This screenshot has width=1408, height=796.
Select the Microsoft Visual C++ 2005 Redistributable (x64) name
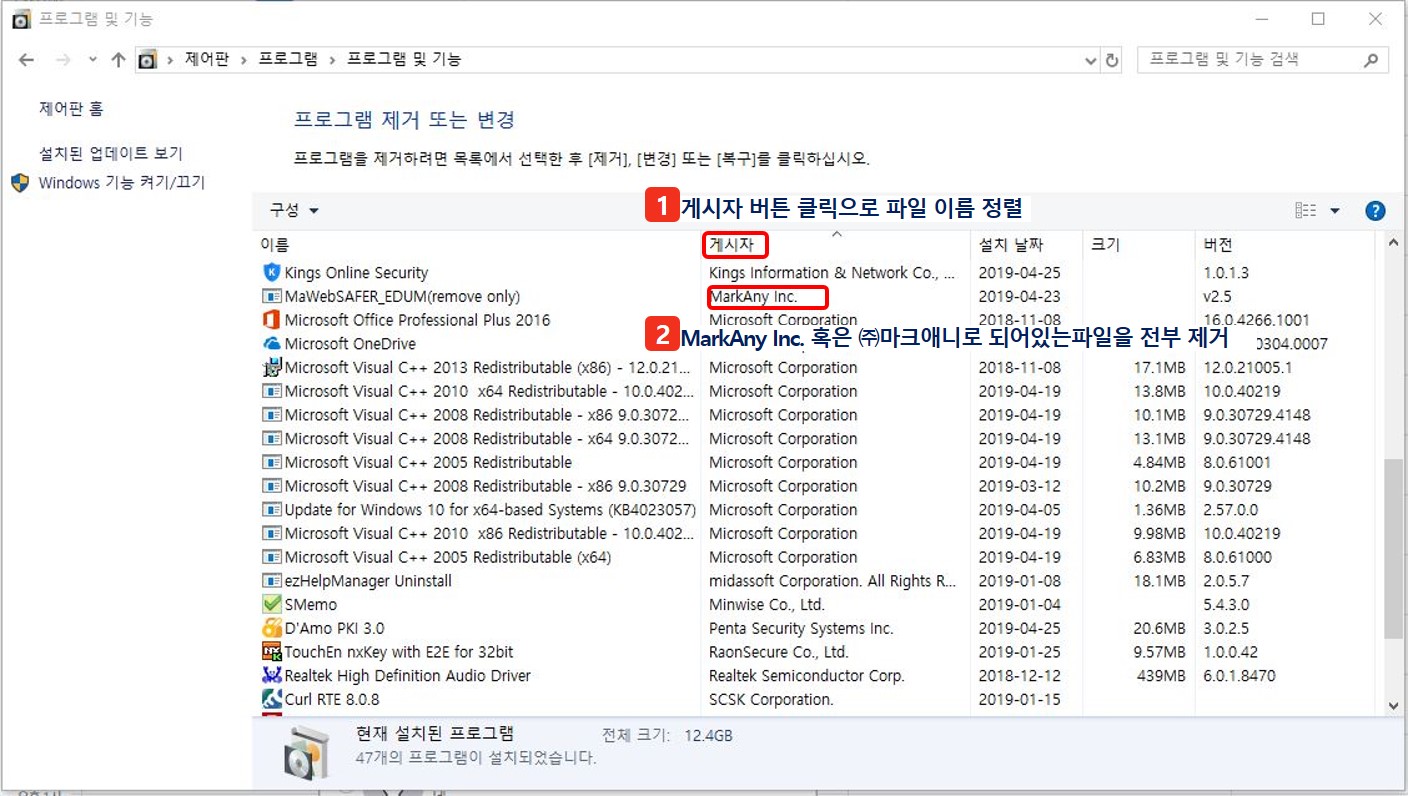(x=448, y=557)
